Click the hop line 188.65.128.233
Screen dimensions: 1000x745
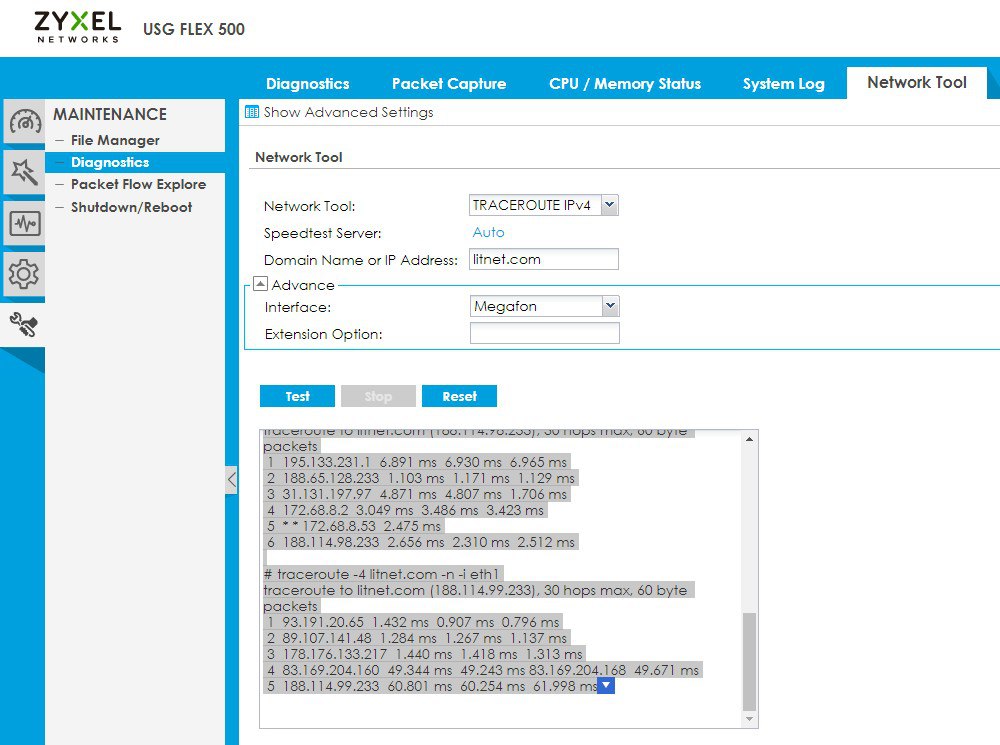click(420, 478)
